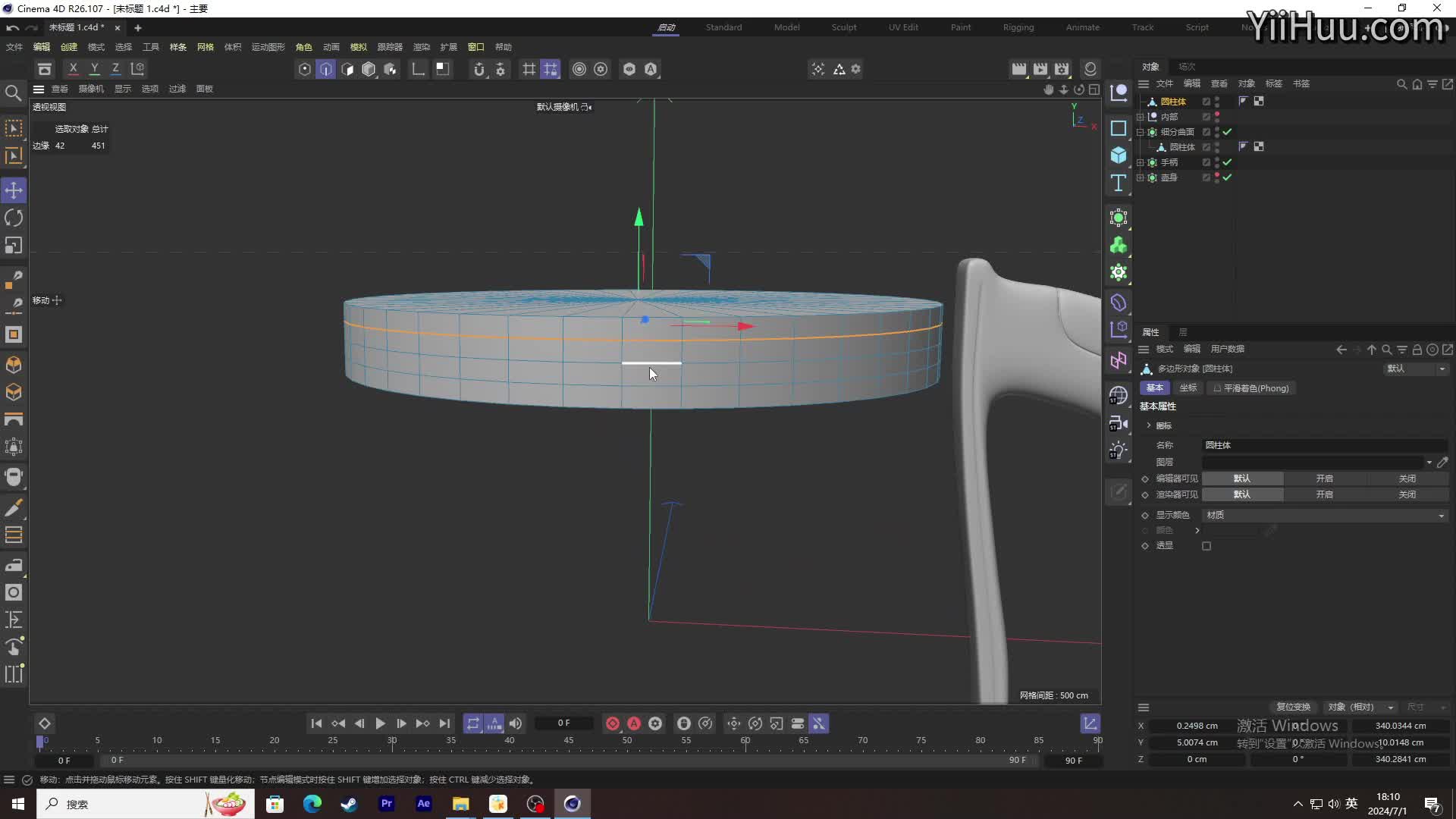Click the Render View clapperboard icon

point(1019,69)
